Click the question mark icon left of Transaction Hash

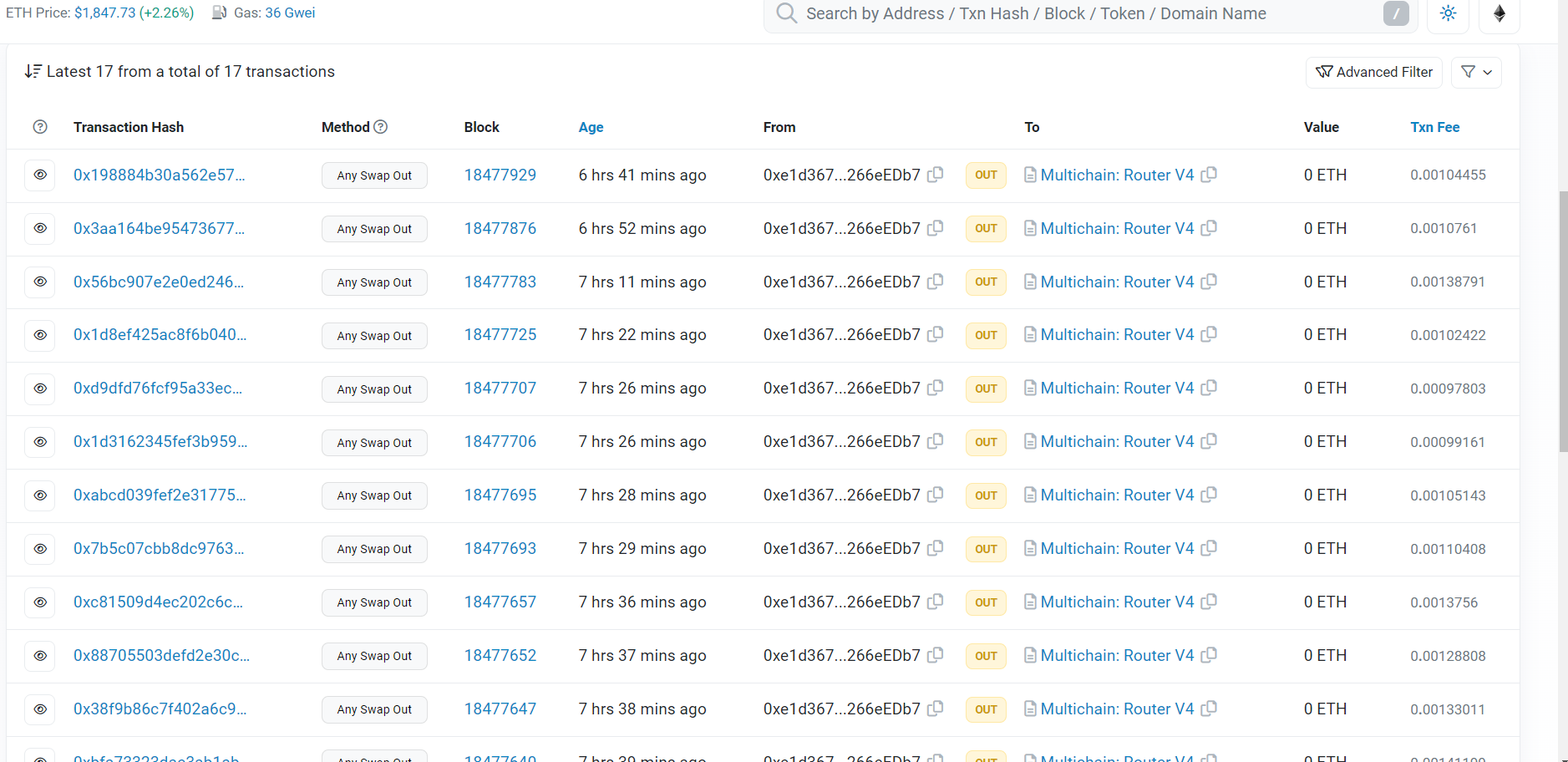40,127
